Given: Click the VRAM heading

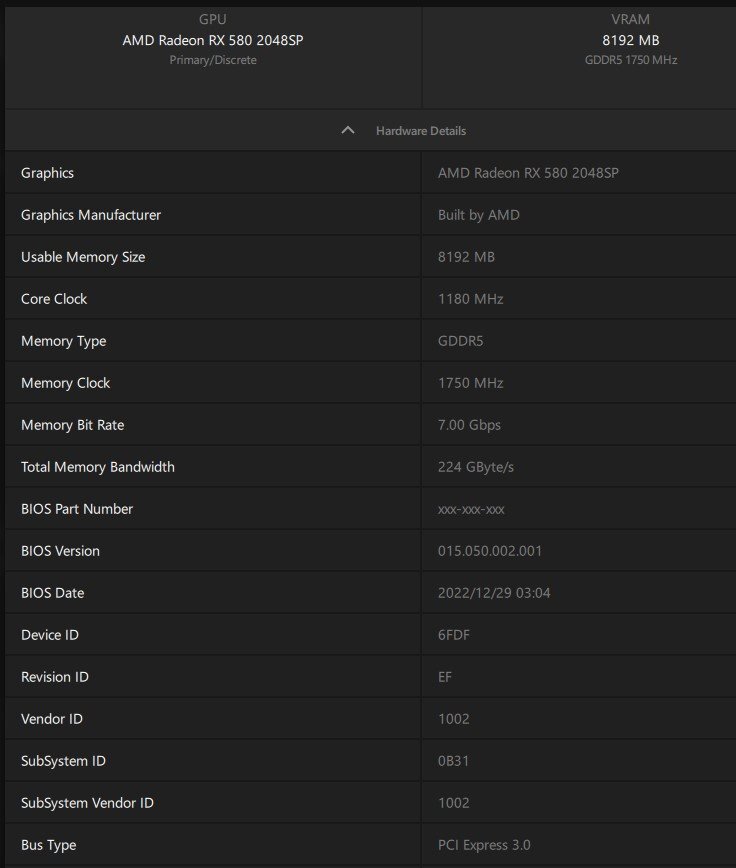Looking at the screenshot, I should (x=631, y=19).
